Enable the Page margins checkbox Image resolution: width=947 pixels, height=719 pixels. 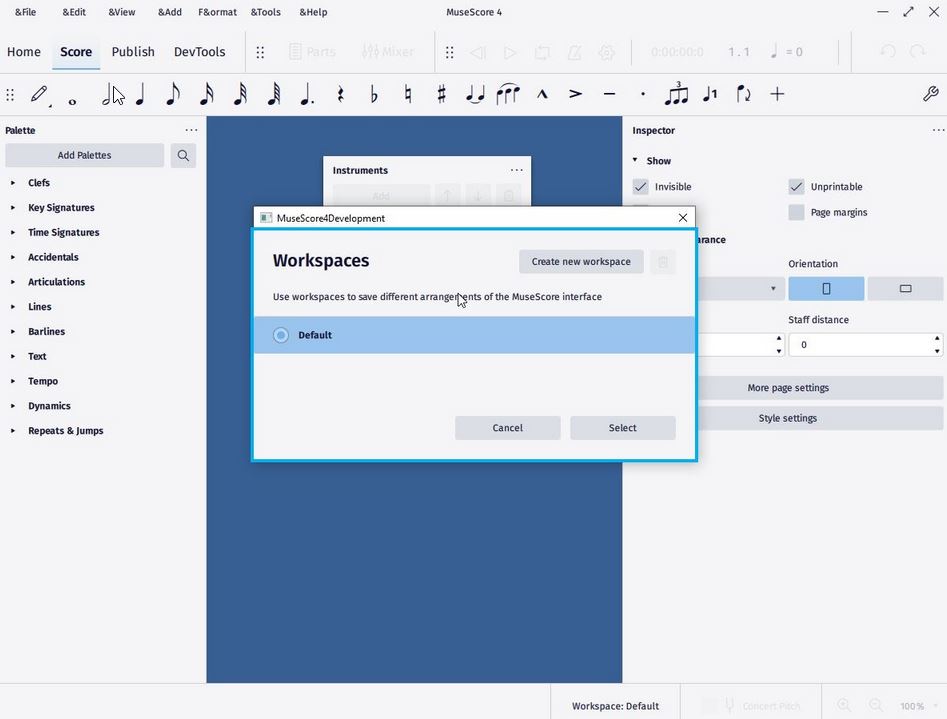point(796,212)
